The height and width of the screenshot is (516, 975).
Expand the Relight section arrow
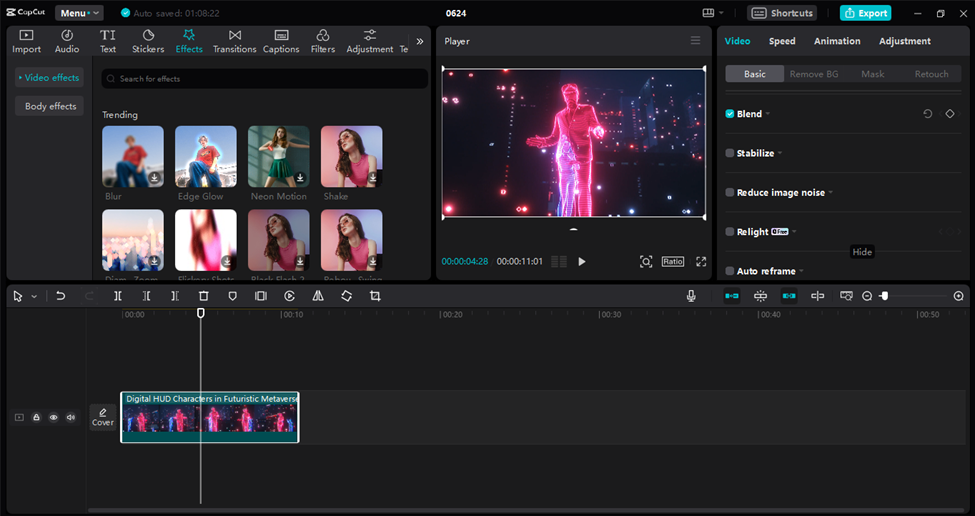pyautogui.click(x=794, y=231)
